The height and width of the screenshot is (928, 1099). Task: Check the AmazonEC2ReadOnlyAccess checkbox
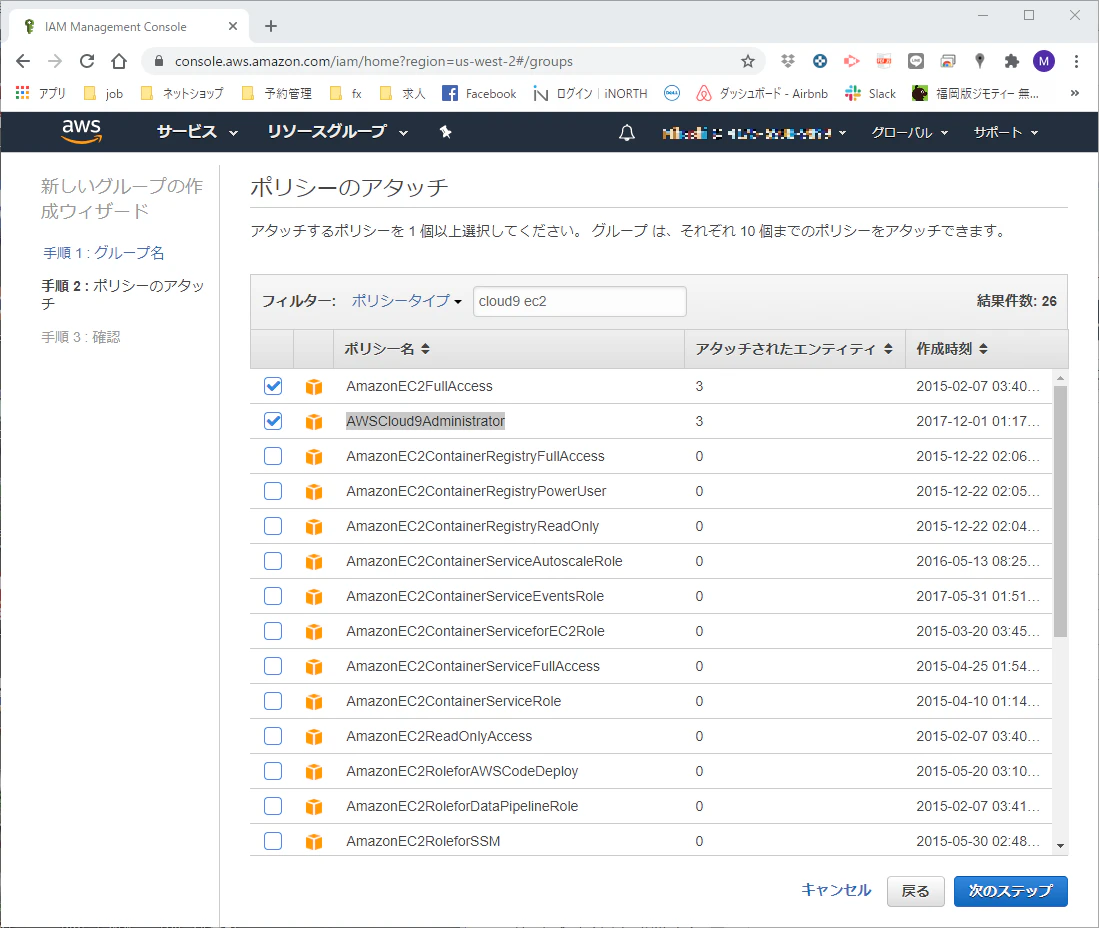tap(273, 736)
